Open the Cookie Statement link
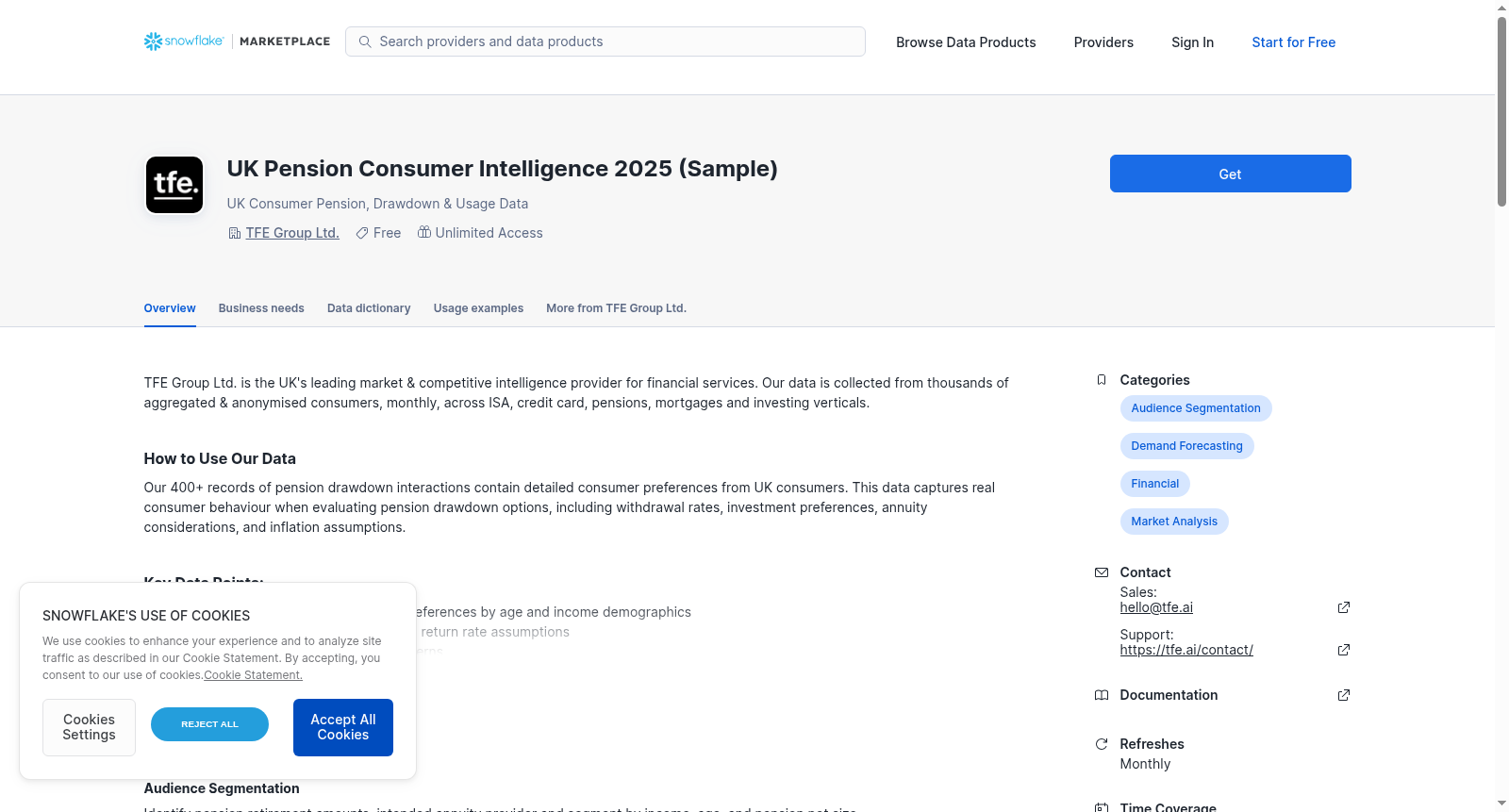 point(253,675)
